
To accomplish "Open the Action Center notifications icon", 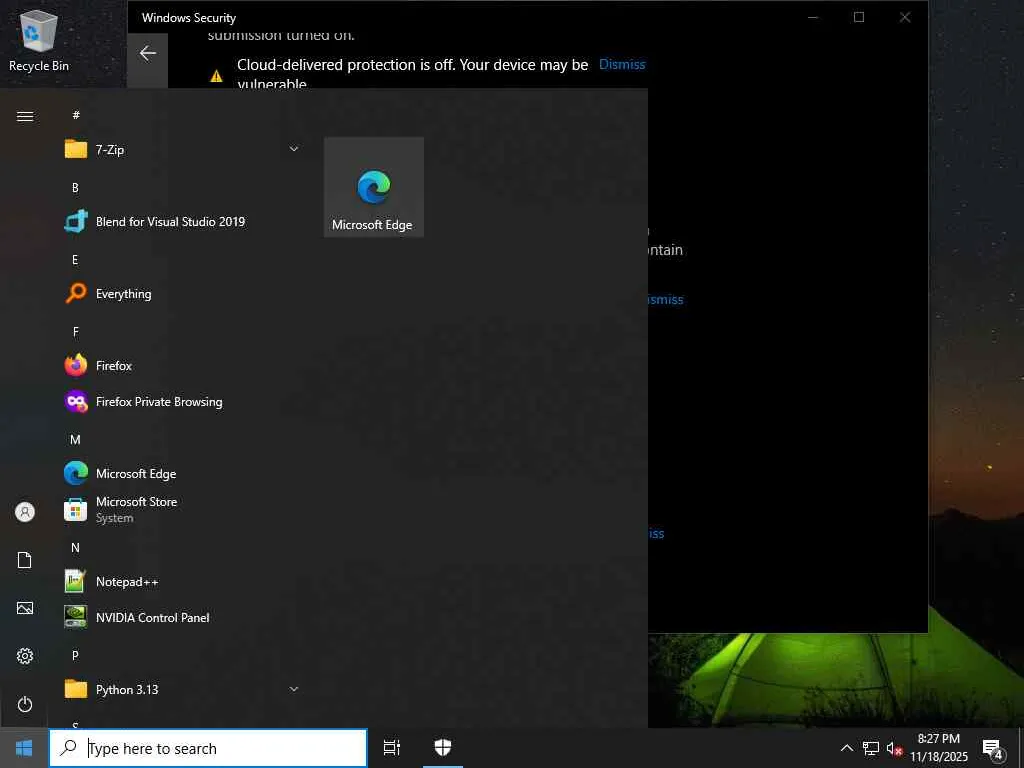I will pos(993,749).
